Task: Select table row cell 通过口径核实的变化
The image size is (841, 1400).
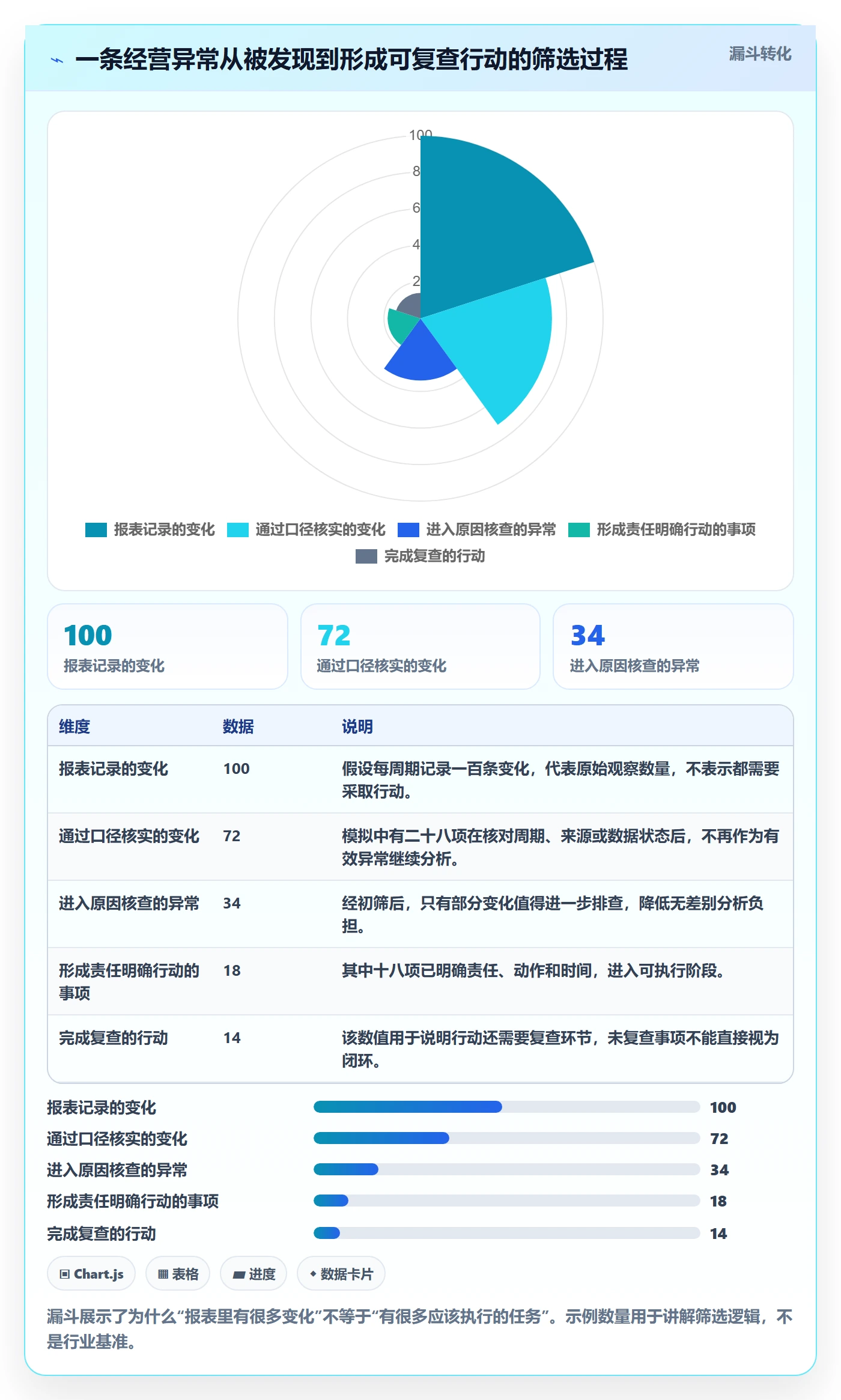Action: (129, 836)
